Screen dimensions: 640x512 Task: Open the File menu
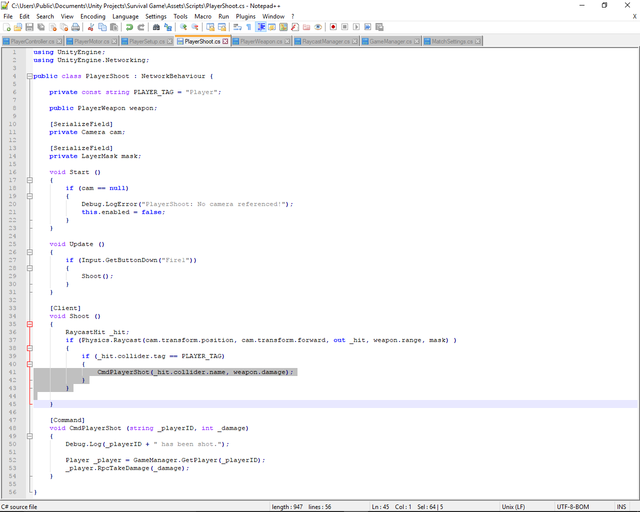(x=8, y=16)
